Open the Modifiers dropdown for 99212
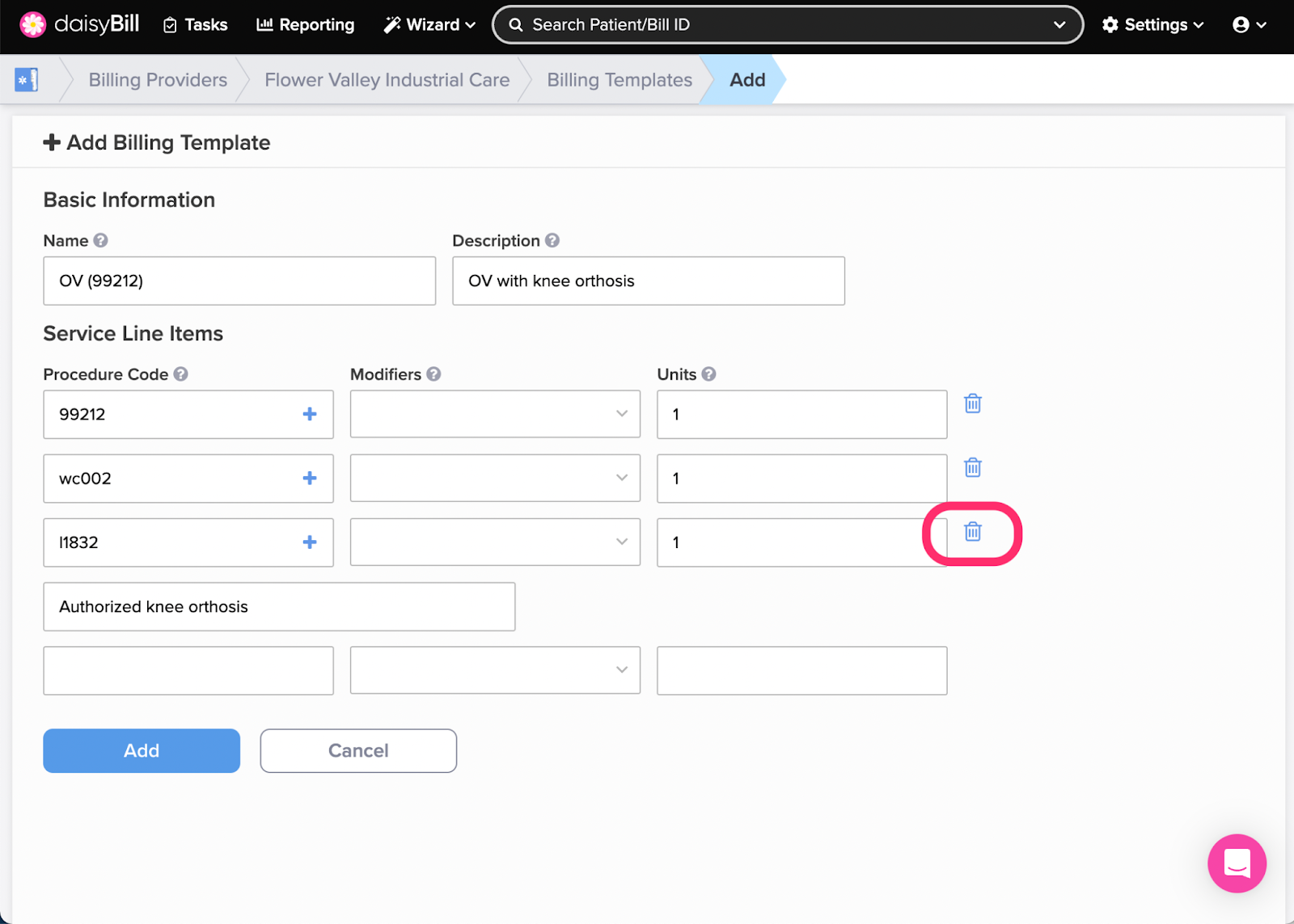This screenshot has width=1294, height=924. (495, 414)
